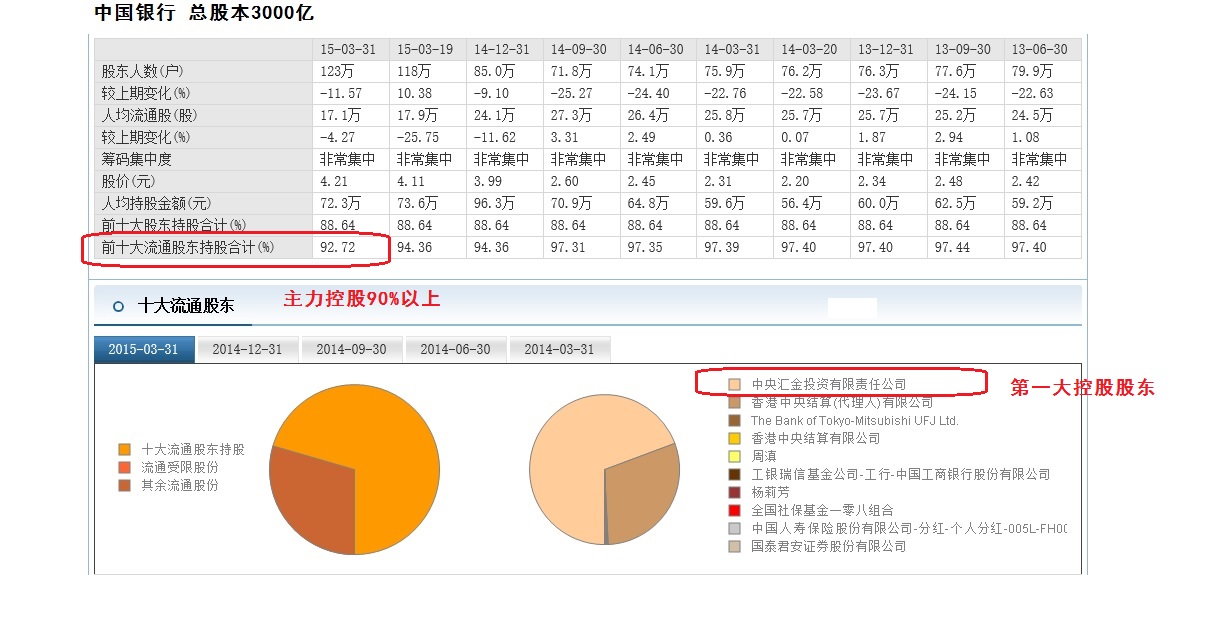Screen dimensions: 1208x624
Task: Click the 13-06-30 column header
Action: click(x=1042, y=49)
